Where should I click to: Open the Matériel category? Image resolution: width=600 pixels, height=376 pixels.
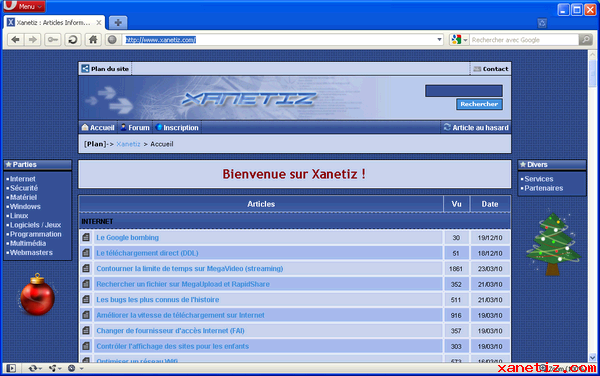(x=23, y=197)
